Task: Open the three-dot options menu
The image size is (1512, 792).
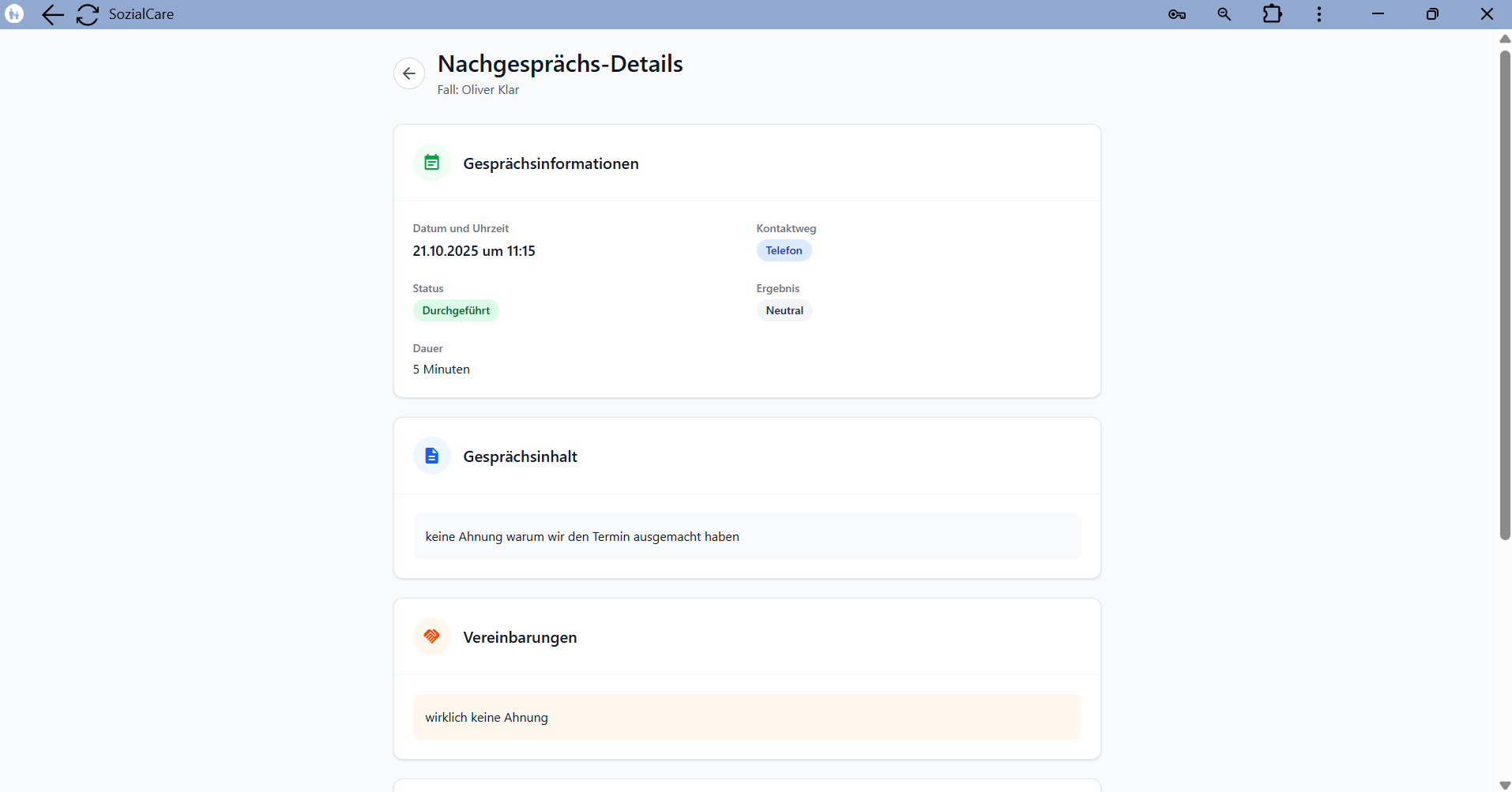Action: [x=1319, y=13]
